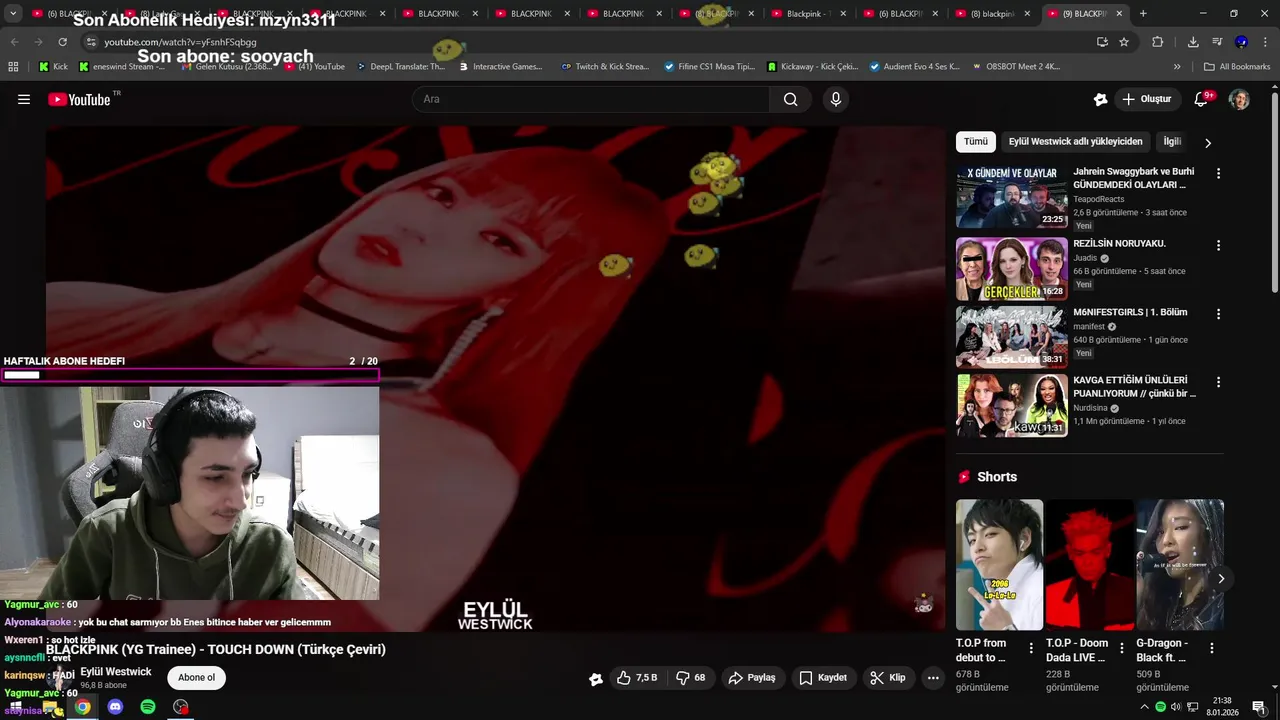Select the Eylül Westwick adlı yükleyiciden chip

click(x=1075, y=142)
